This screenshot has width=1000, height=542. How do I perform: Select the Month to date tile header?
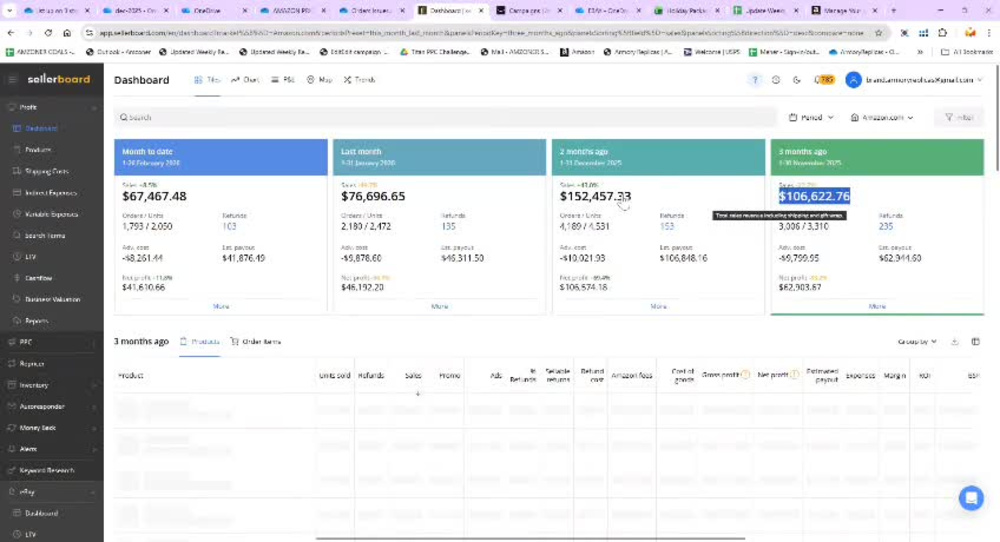pyautogui.click(x=221, y=157)
